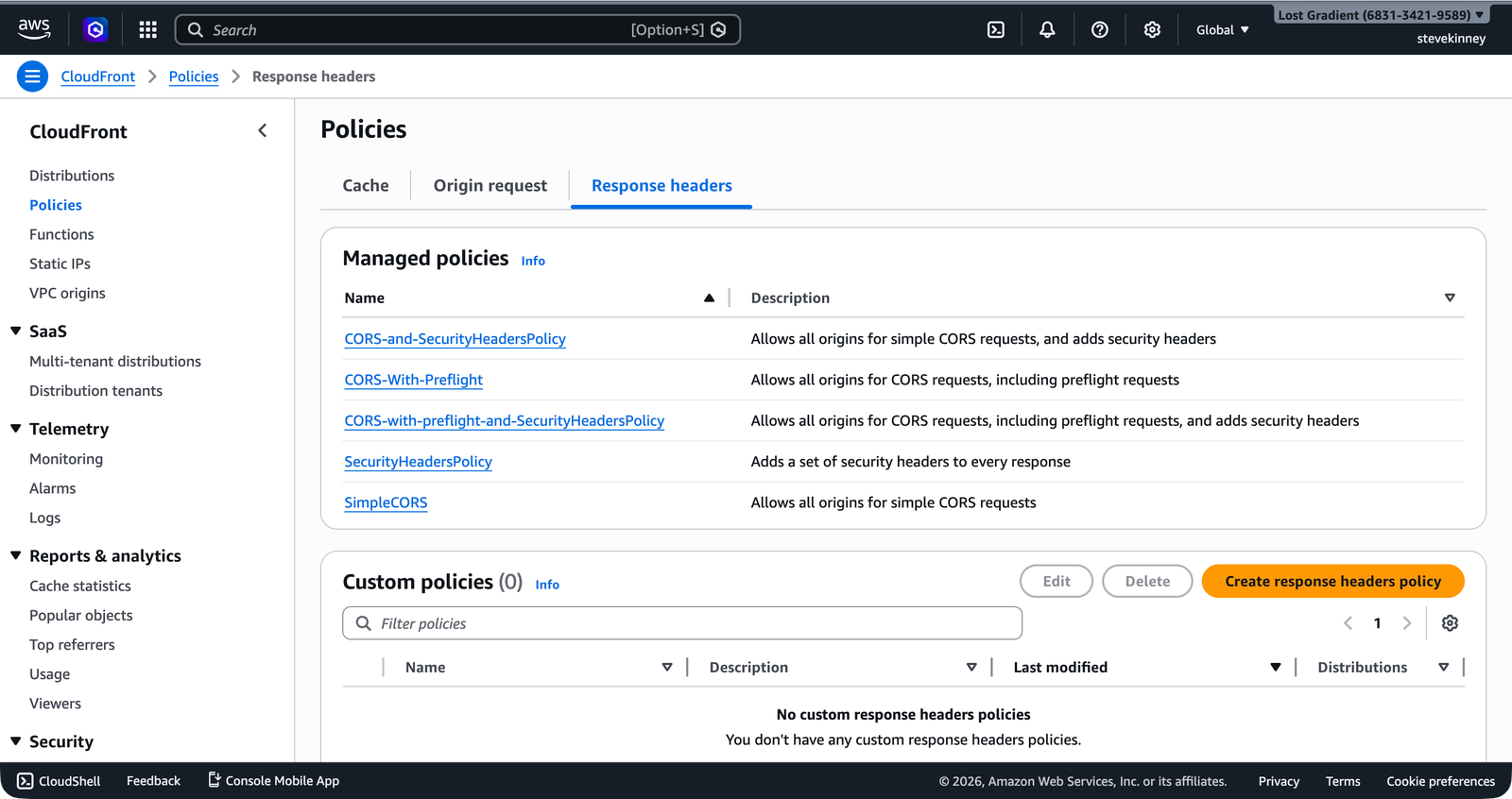Collapse the Reports & analytics section
Viewport: 1512px width, 799px height.
pyautogui.click(x=16, y=556)
